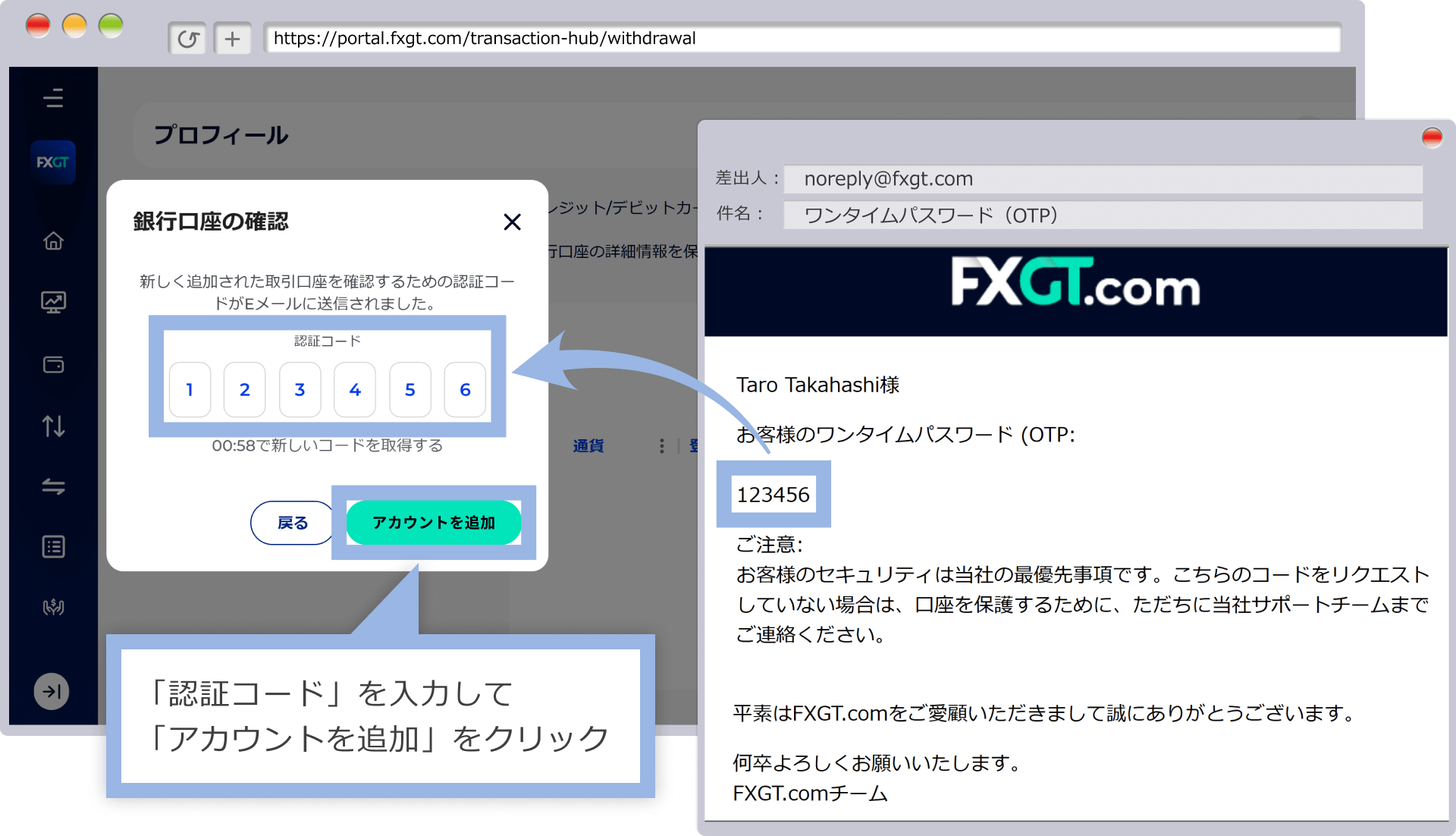
Task: Open the deposit/withdrawal up-down arrows icon
Action: (53, 426)
